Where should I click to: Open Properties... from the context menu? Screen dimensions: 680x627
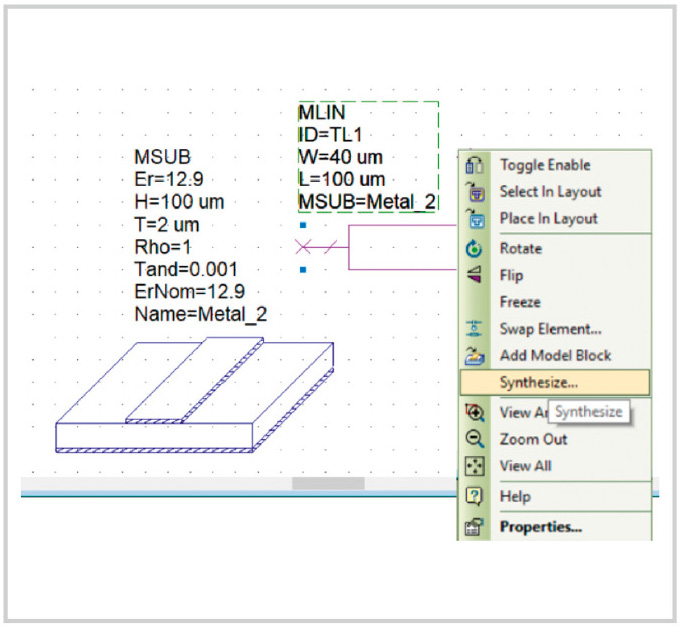pyautogui.click(x=541, y=526)
